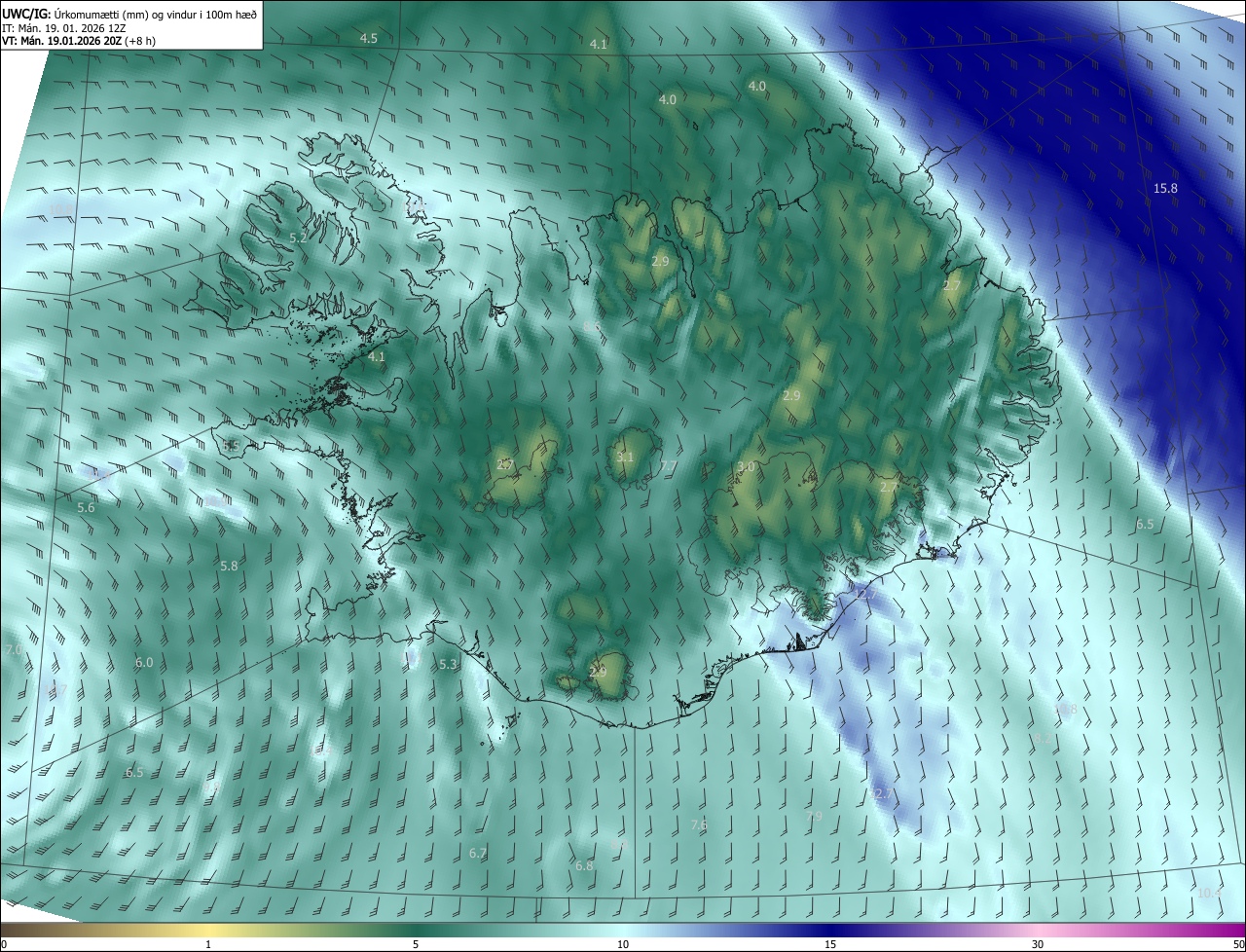Click the 6.8 value label

pyautogui.click(x=584, y=865)
